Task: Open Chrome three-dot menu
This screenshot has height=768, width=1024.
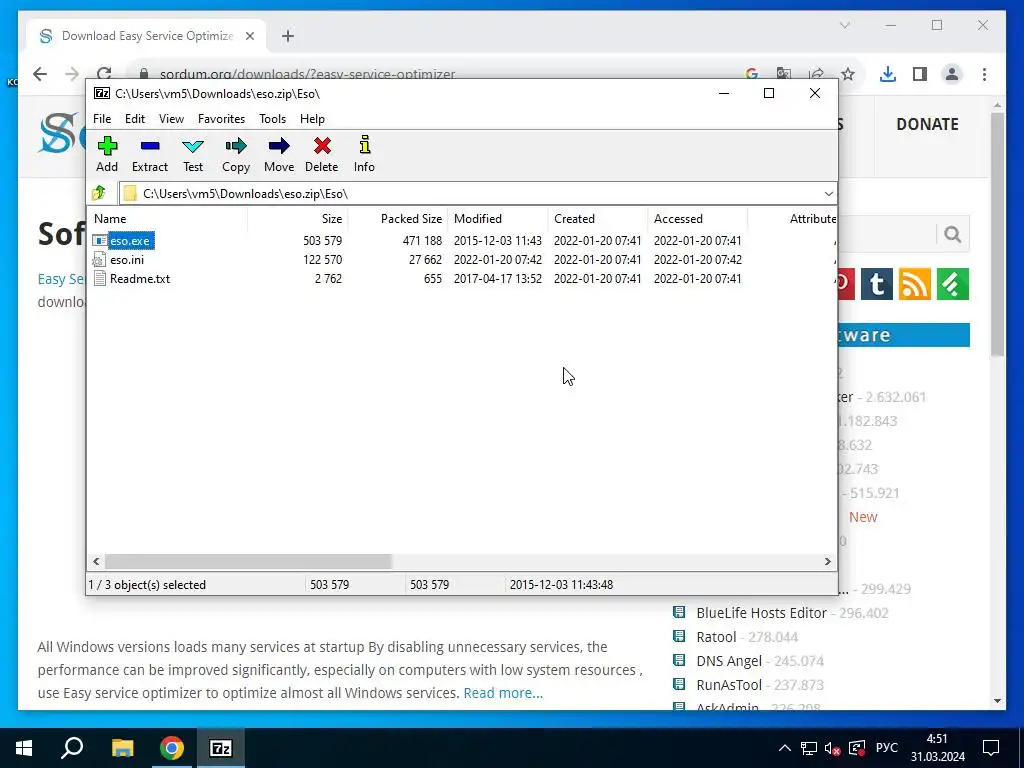Action: point(984,74)
